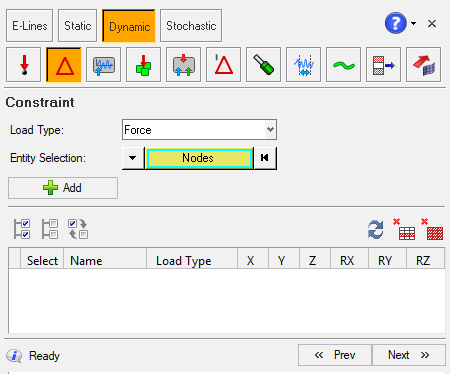The width and height of the screenshot is (450, 374).
Task: Check all items in the list
Action: pos(22,229)
